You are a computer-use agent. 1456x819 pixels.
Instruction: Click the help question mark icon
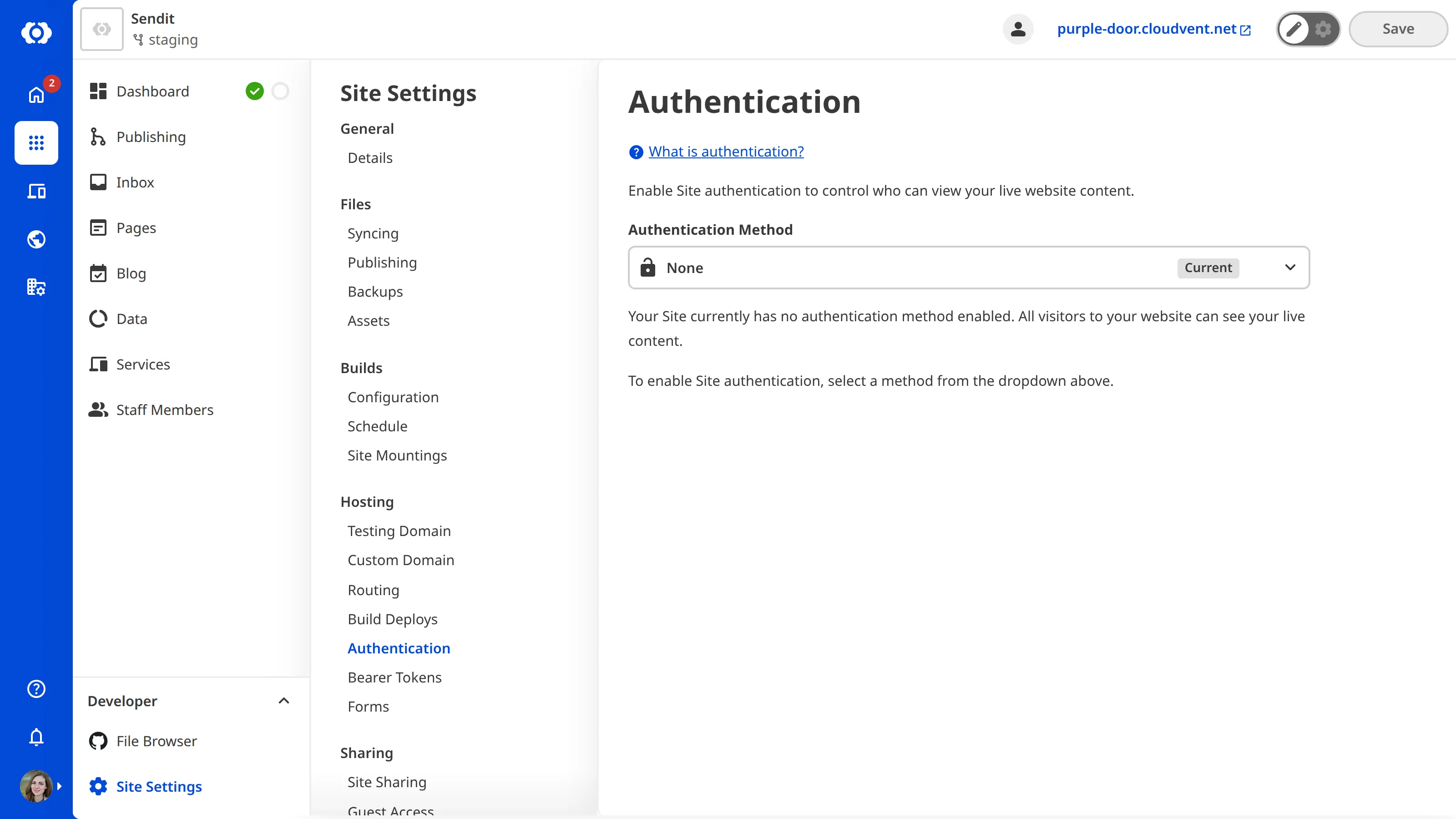(x=36, y=688)
